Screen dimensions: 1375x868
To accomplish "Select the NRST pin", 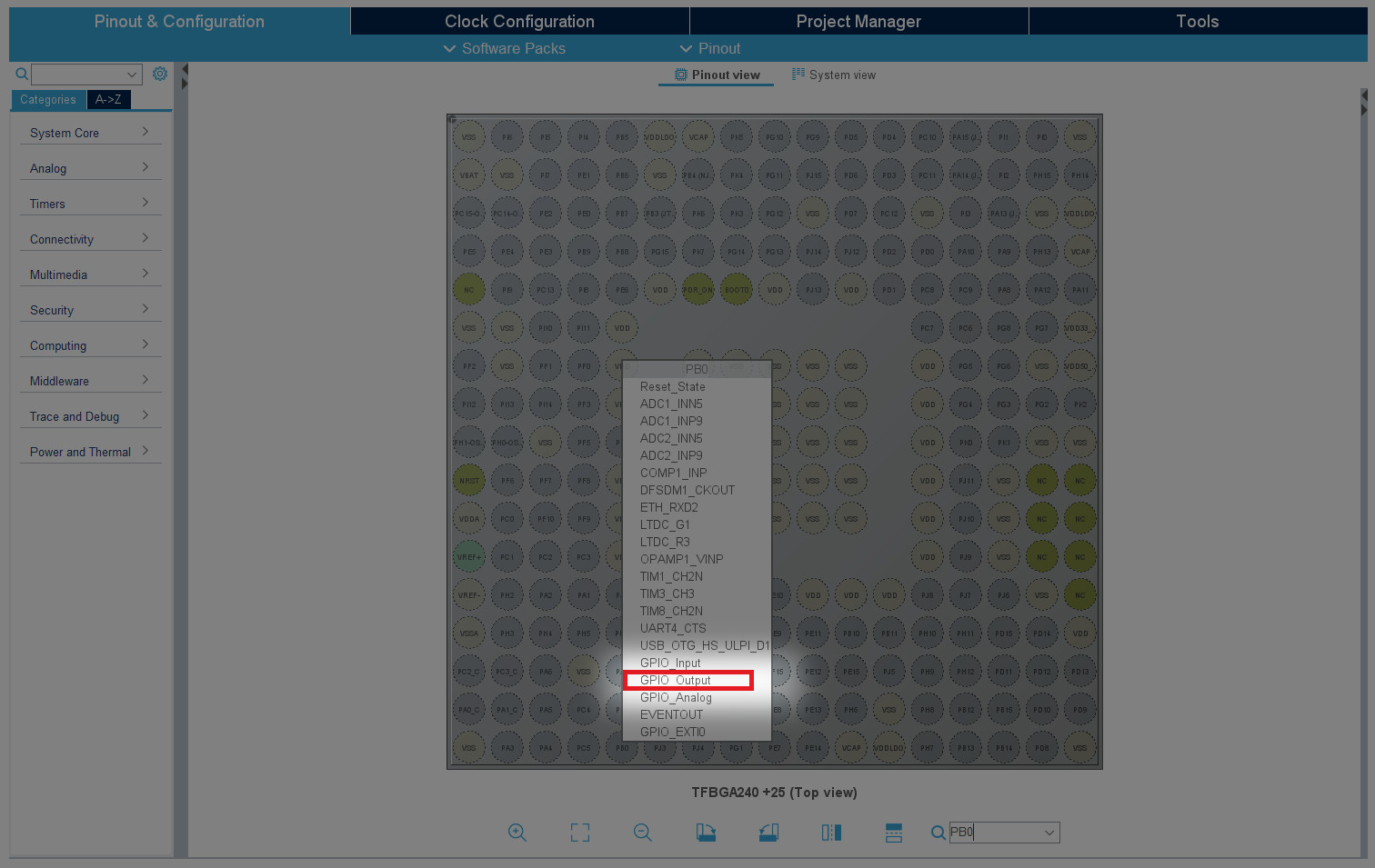I will [469, 481].
